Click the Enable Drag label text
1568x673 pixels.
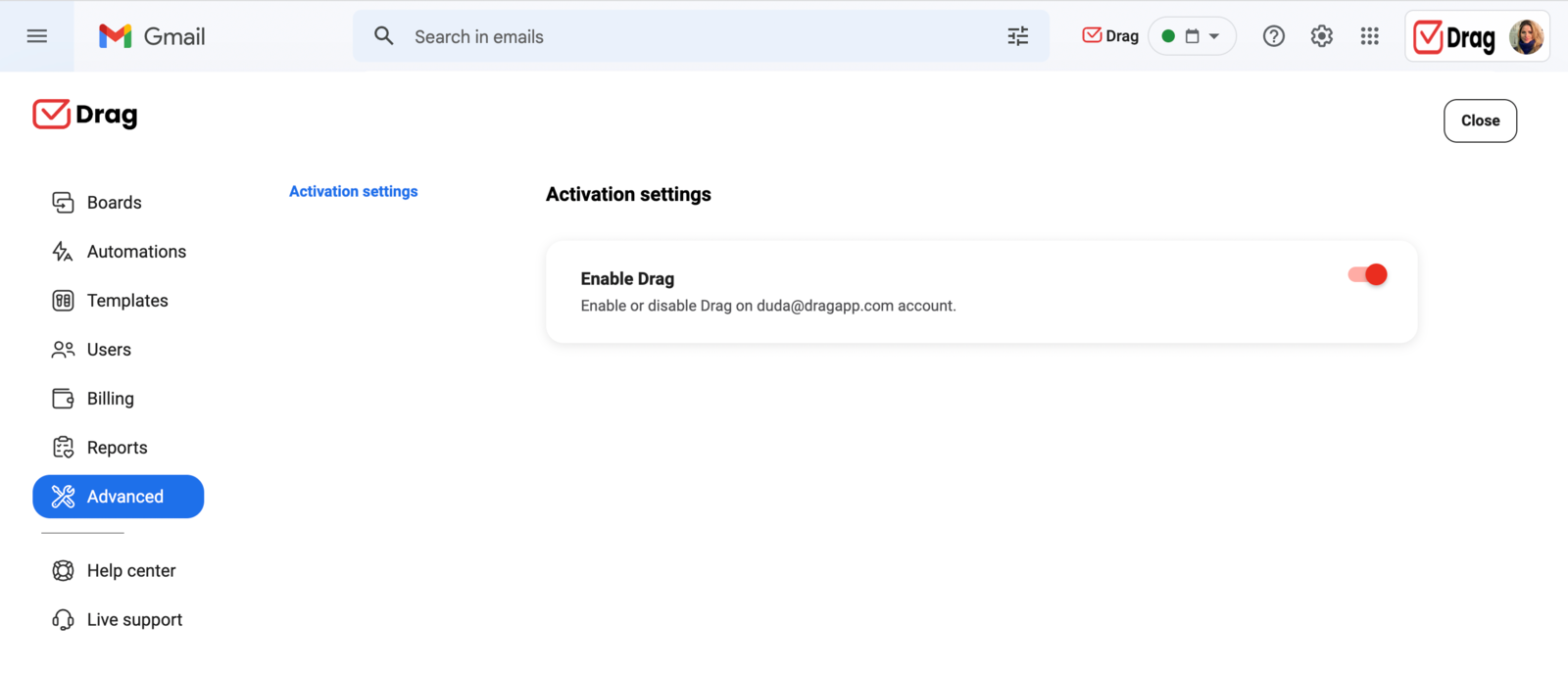[x=627, y=279]
